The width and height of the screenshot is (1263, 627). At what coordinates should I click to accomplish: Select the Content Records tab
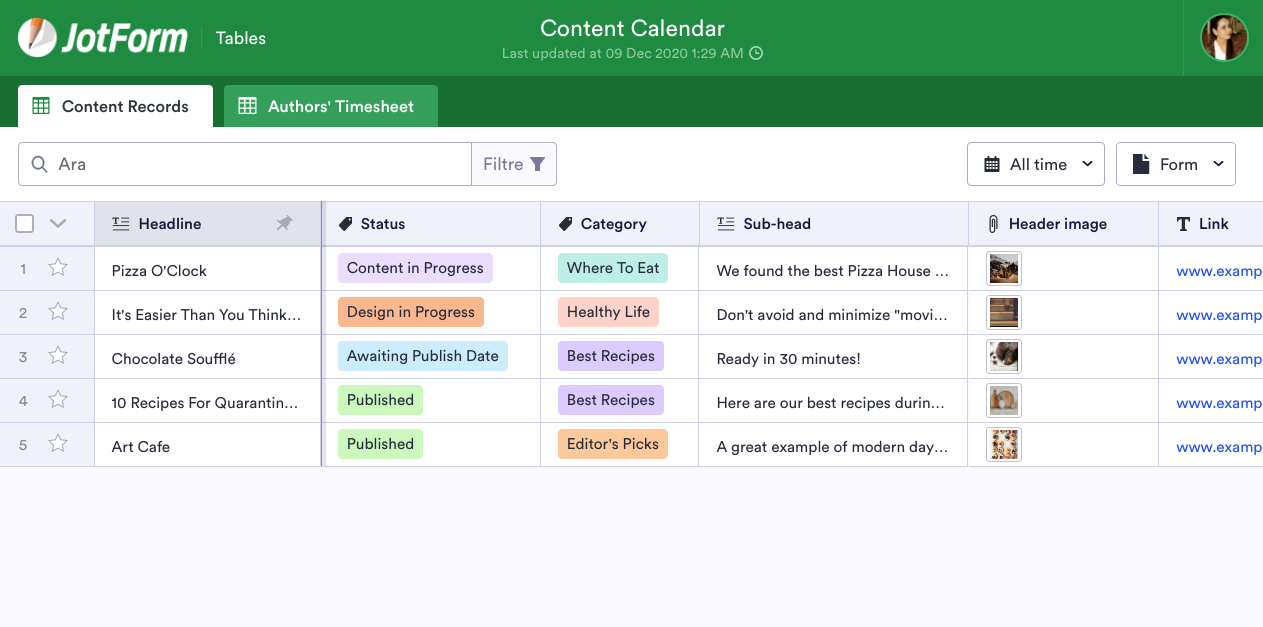coord(115,106)
